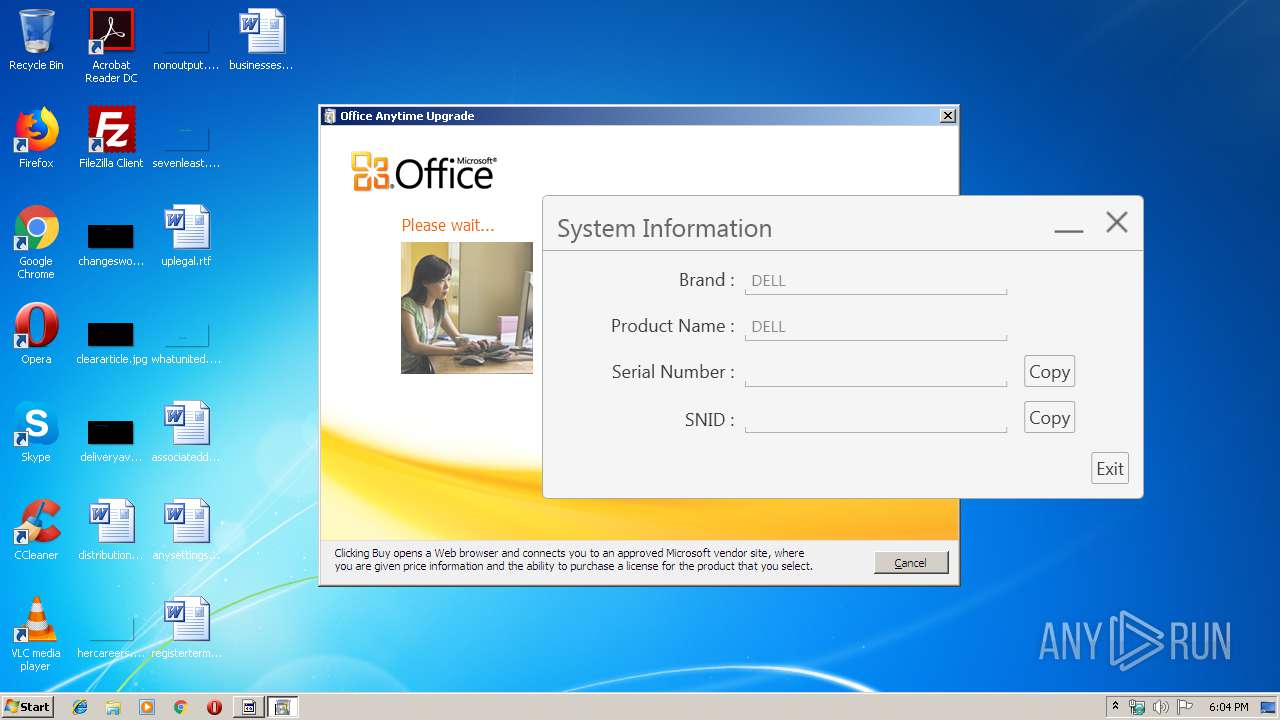Close the Office Anytime Upgrade window
Image resolution: width=1280 pixels, height=720 pixels.
(x=947, y=116)
